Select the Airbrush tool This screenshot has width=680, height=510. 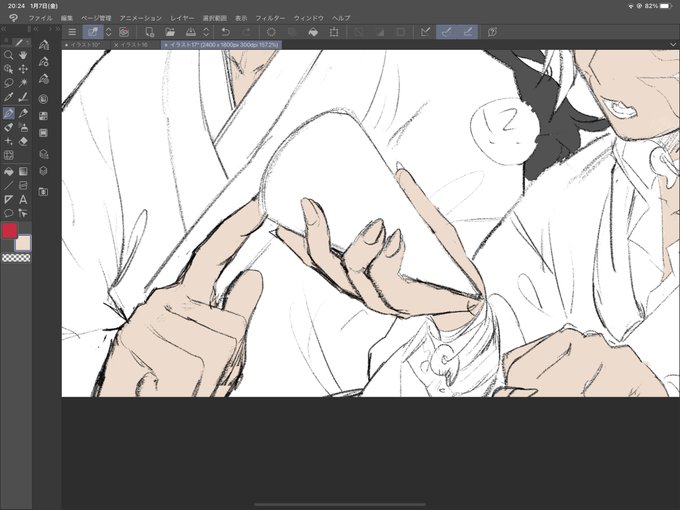coord(8,128)
